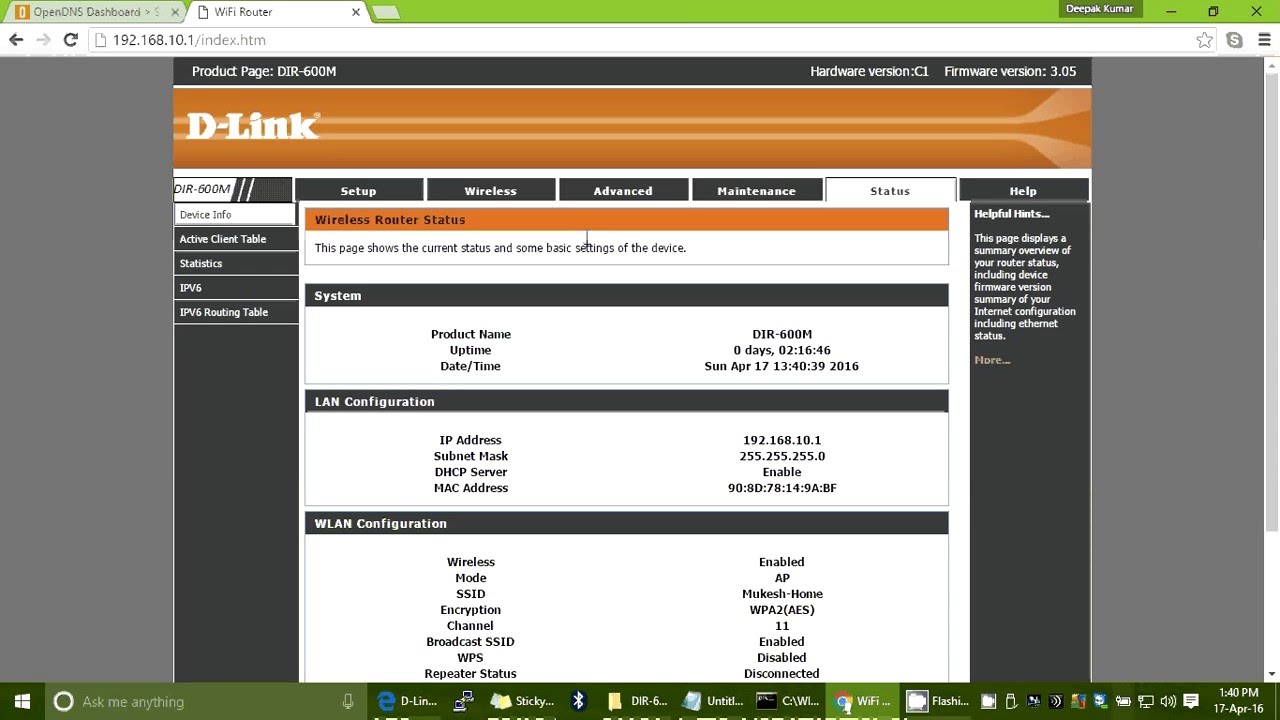The height and width of the screenshot is (720, 1280).
Task: Open the DIR-6... folder taskbar item
Action: pyautogui.click(x=637, y=701)
